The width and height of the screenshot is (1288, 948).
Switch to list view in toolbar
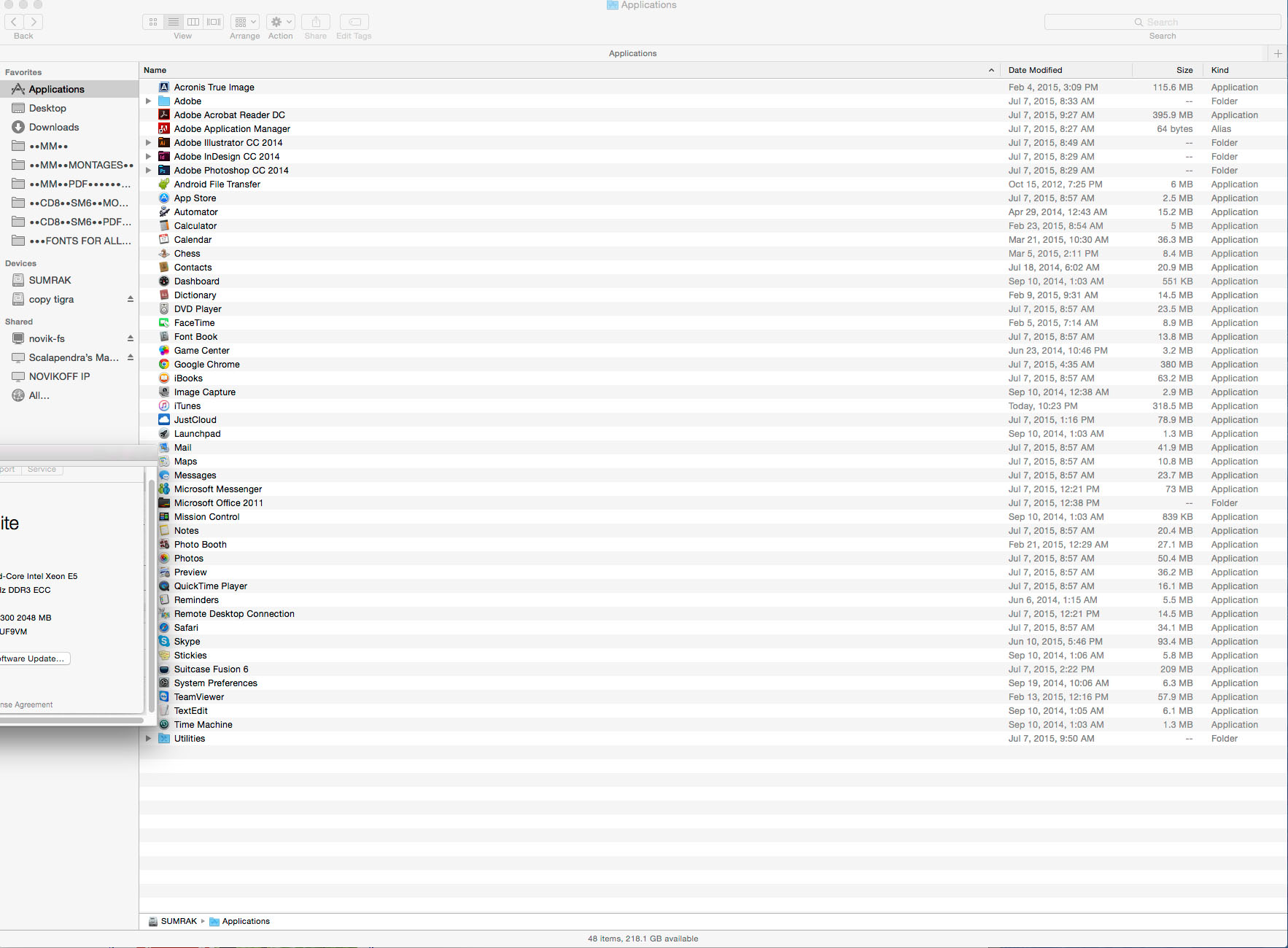tap(174, 22)
